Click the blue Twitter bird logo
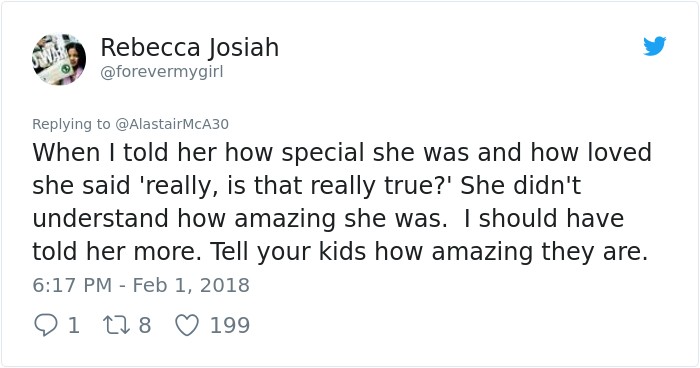This screenshot has width=700, height=368. coord(654,46)
